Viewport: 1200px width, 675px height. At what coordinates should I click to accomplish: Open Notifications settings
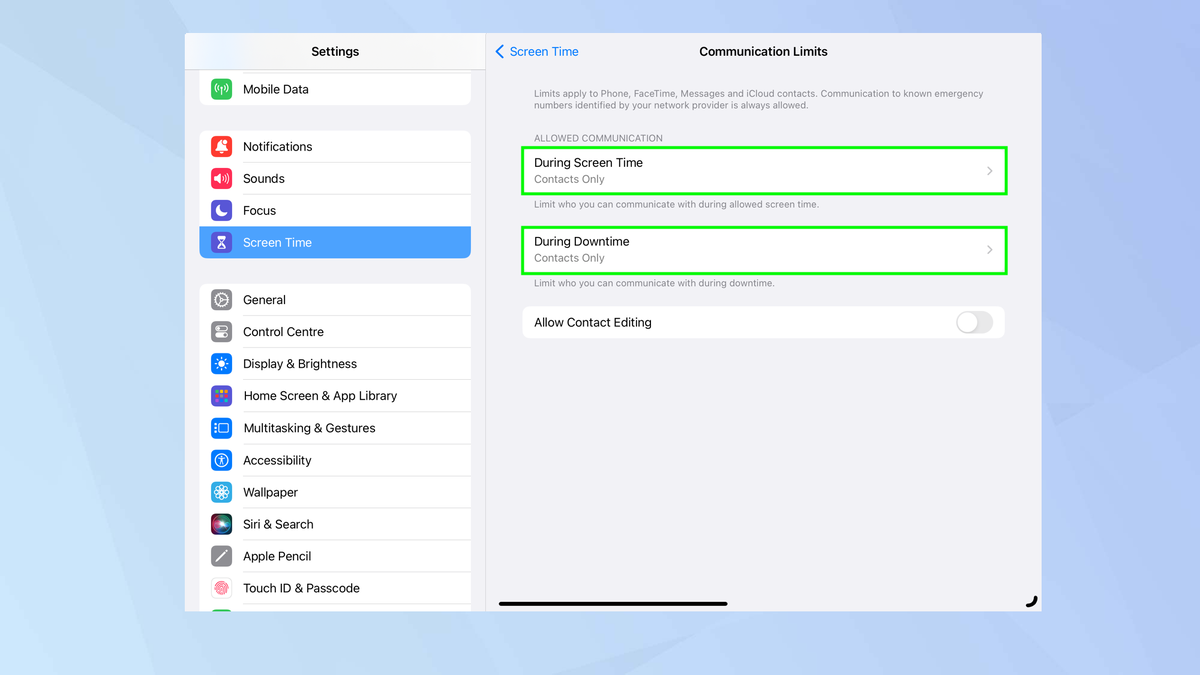pyautogui.click(x=335, y=146)
